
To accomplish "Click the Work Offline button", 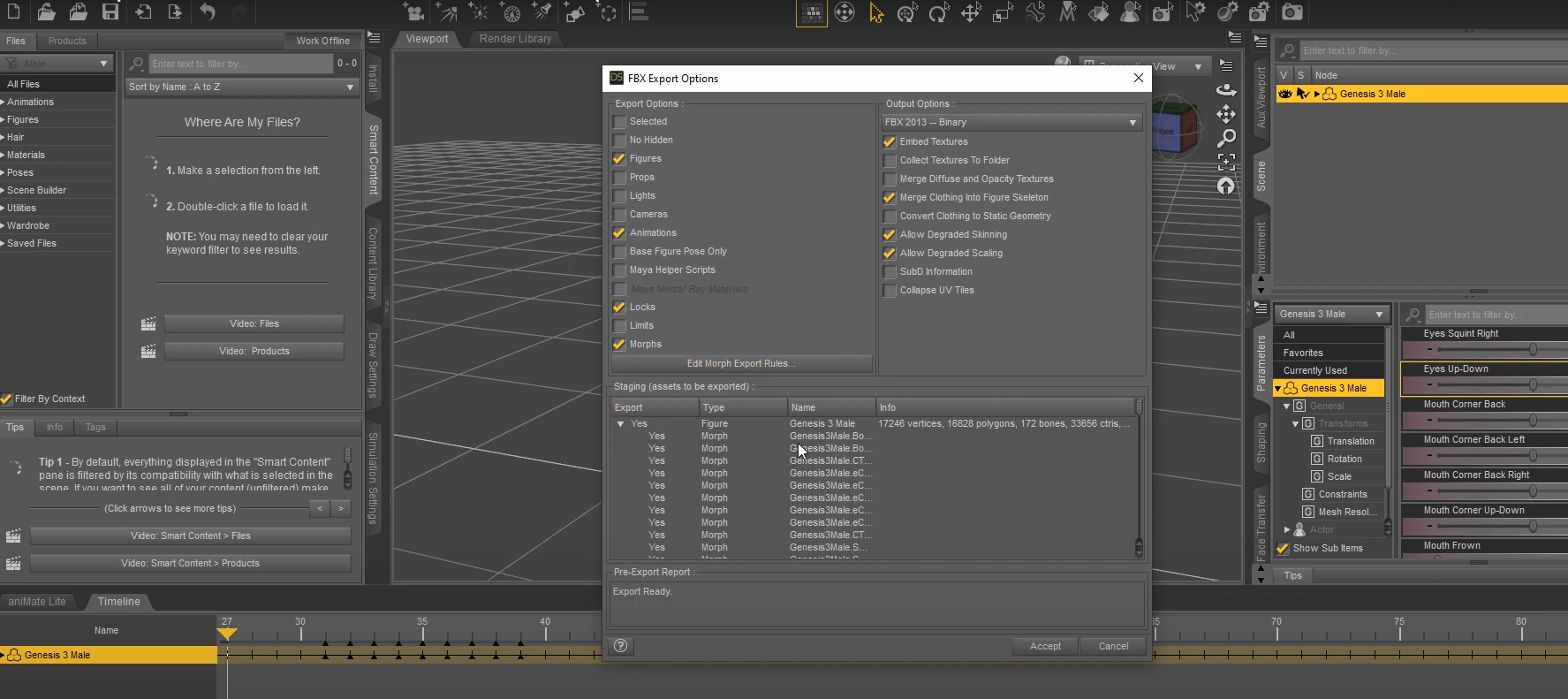I will [x=322, y=41].
